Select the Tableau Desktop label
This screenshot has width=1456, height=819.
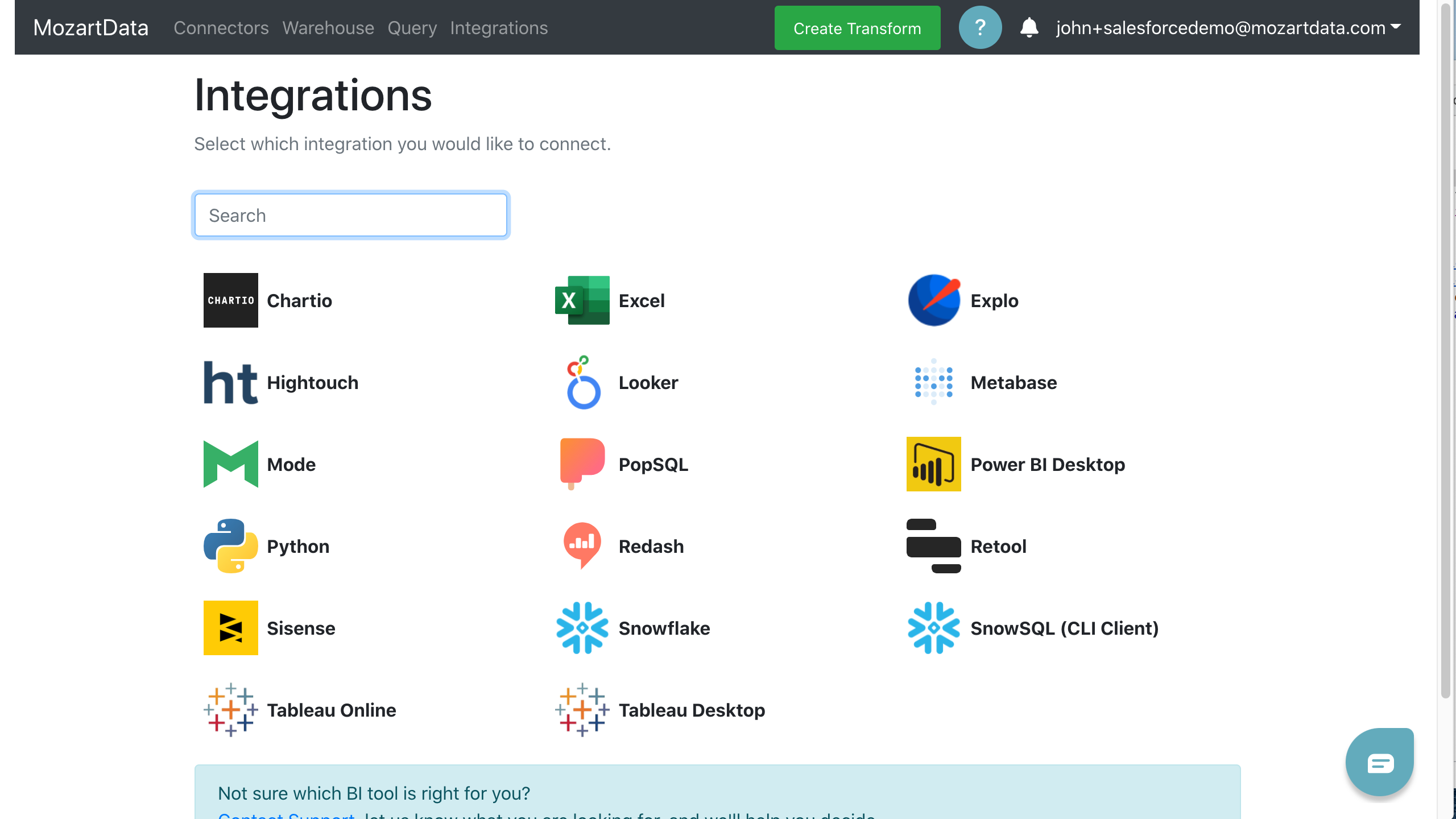tap(692, 710)
